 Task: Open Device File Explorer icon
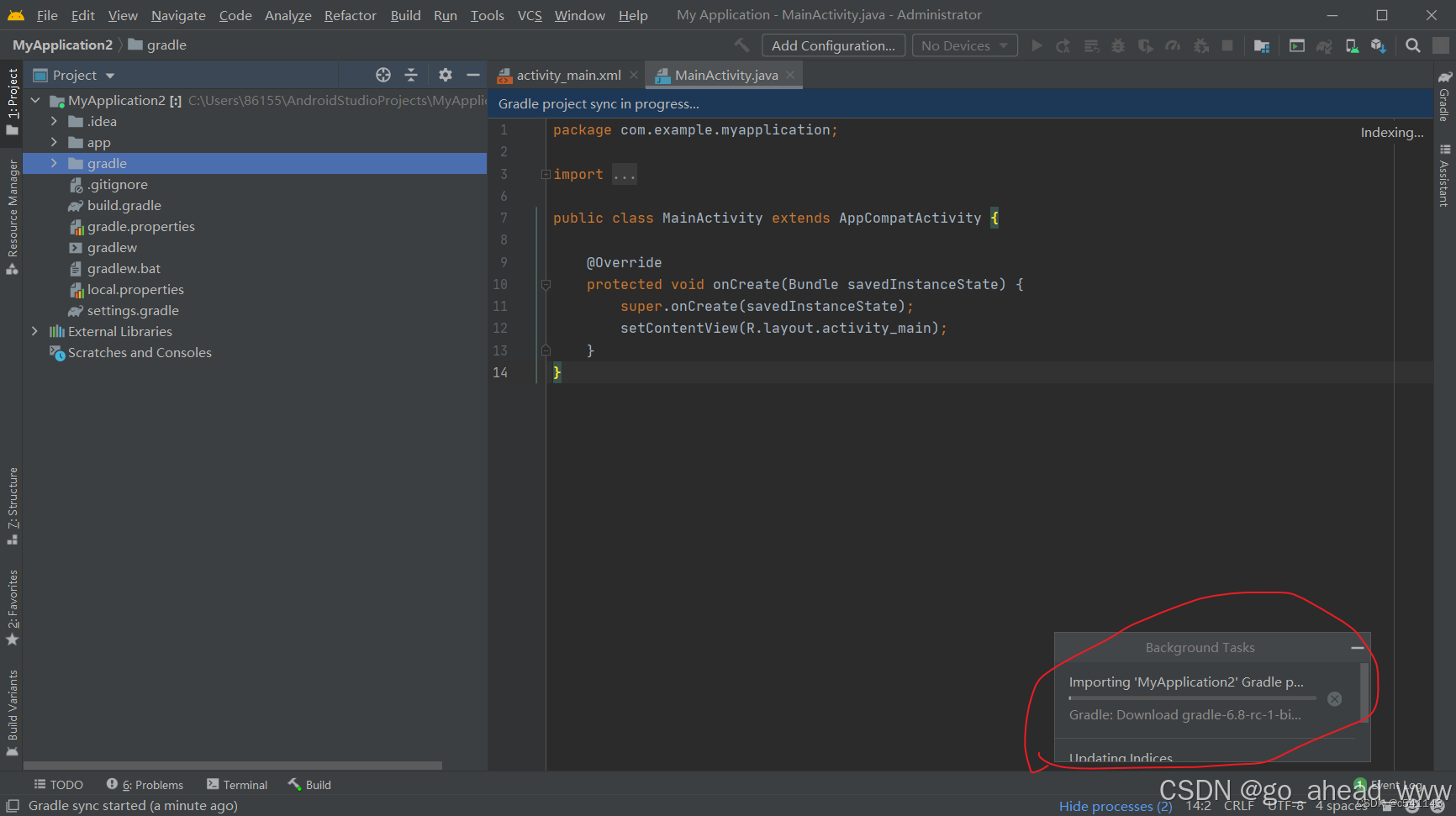(x=1262, y=45)
